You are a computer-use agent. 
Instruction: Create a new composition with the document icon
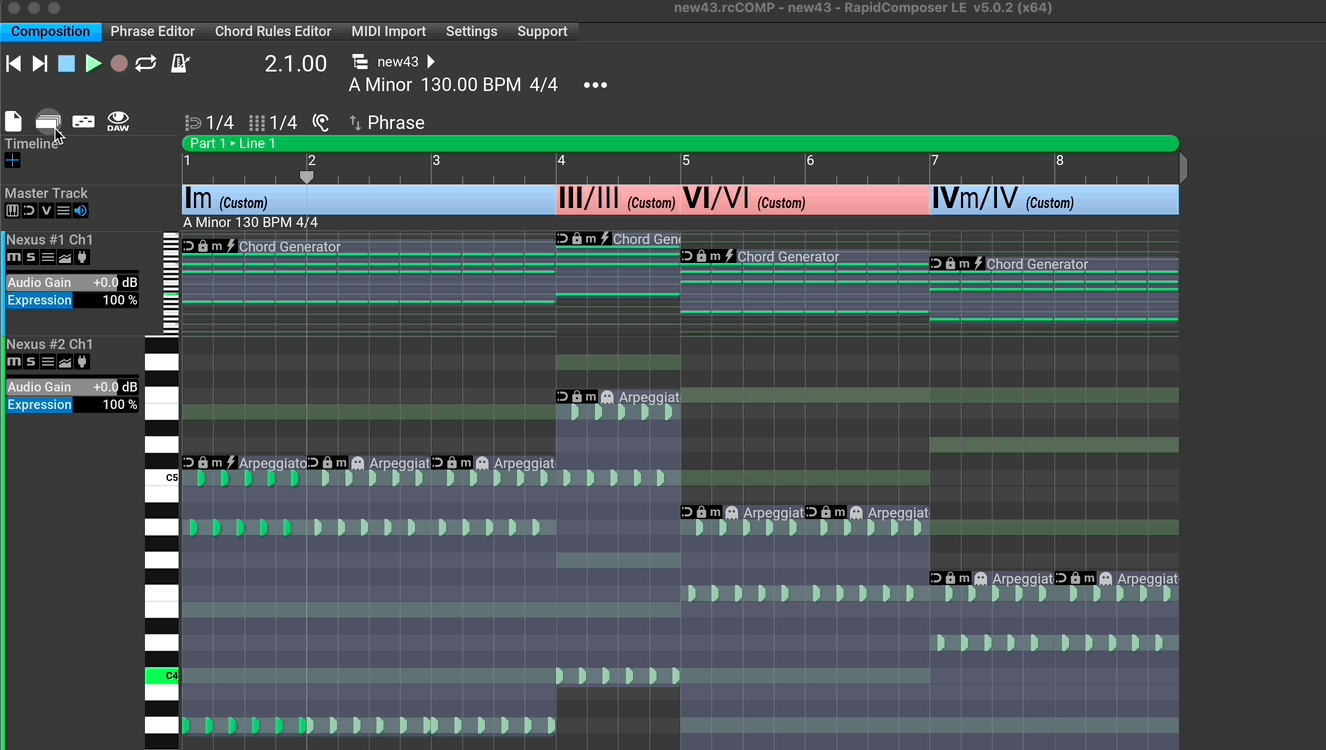tap(13, 121)
